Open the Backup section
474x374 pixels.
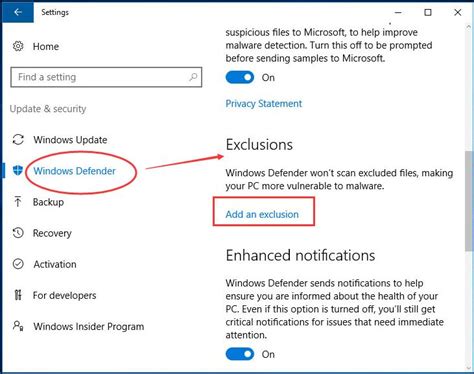tap(48, 202)
